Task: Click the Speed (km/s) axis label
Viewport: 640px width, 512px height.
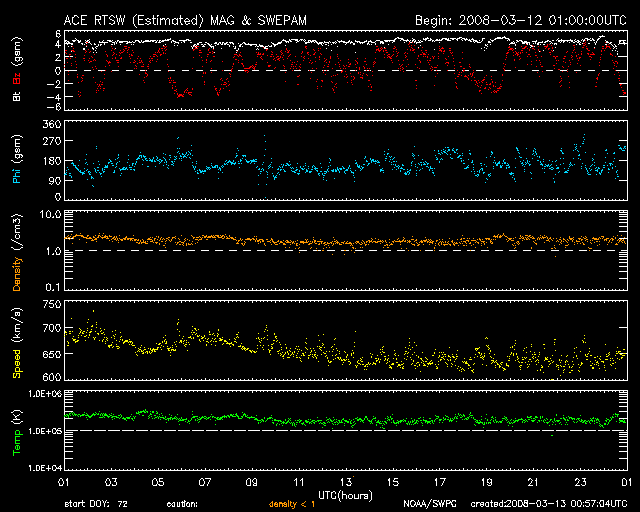Action: click(17, 340)
